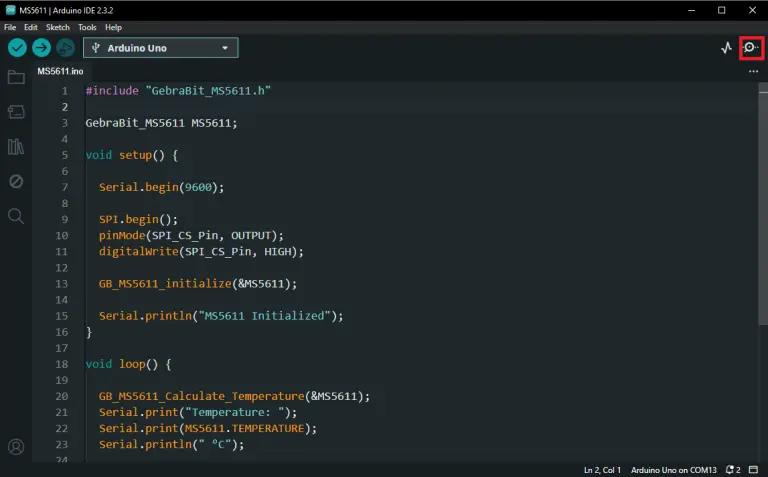The height and width of the screenshot is (477, 768).
Task: Click the pinMode(SPI_CS_Pin, OUTPUT); line
Action: [x=191, y=236]
